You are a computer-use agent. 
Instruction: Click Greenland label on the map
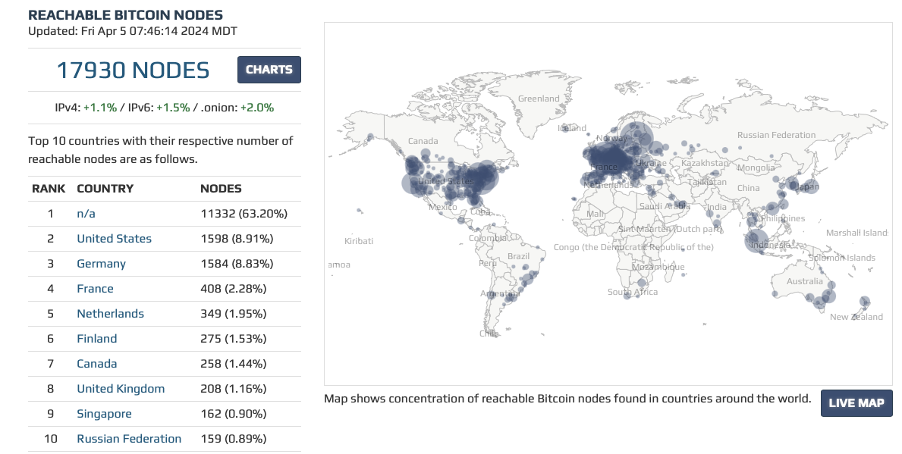(538, 99)
